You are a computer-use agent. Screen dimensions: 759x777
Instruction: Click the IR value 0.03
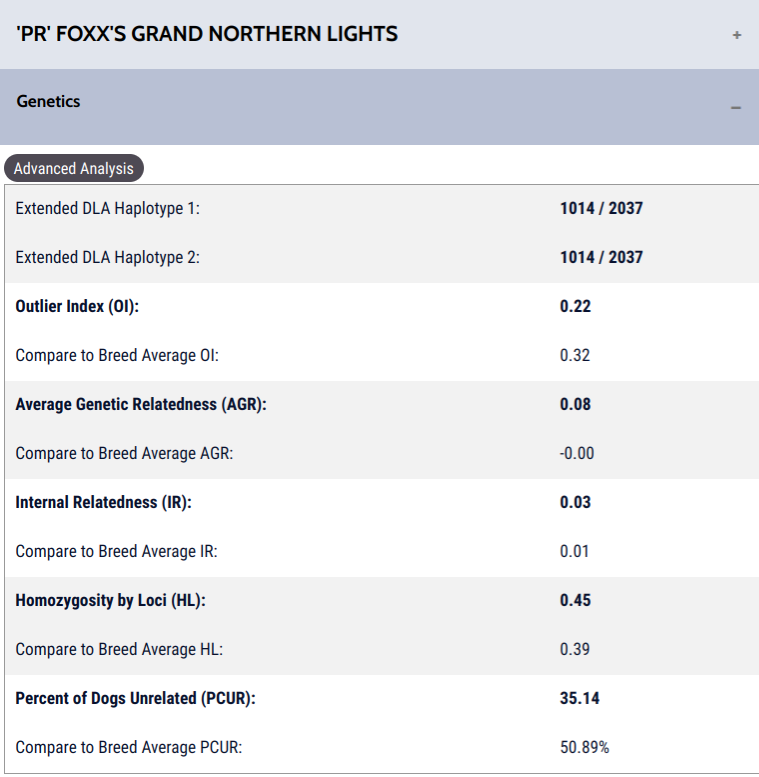575,502
